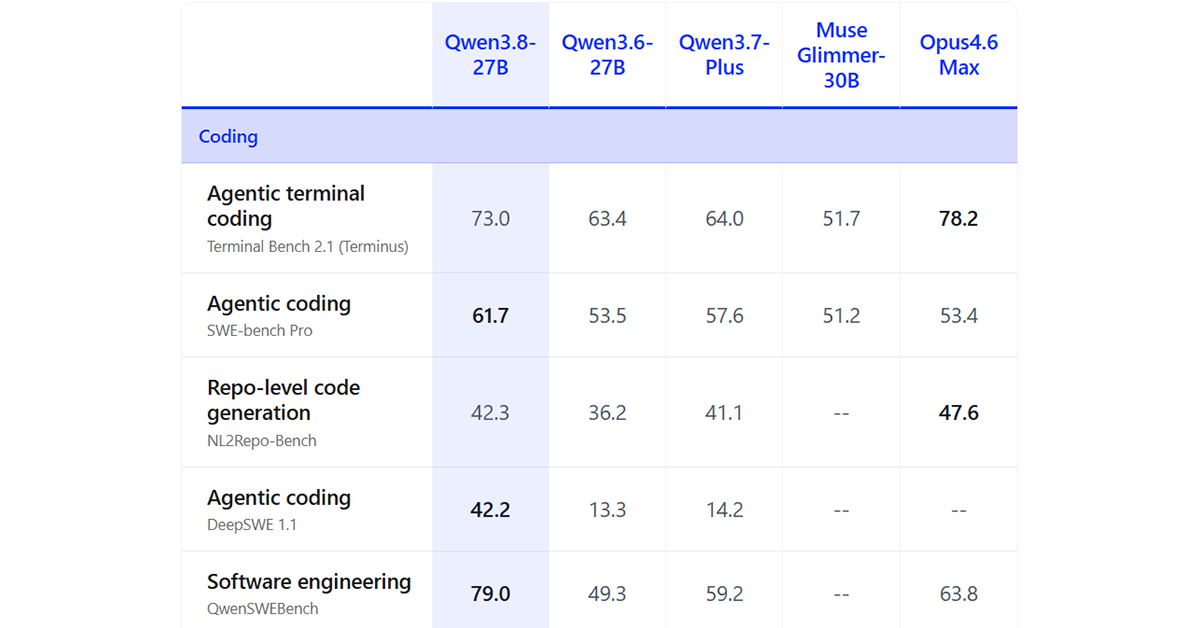Select the Qwen3.7-Plus column header

coord(724,55)
